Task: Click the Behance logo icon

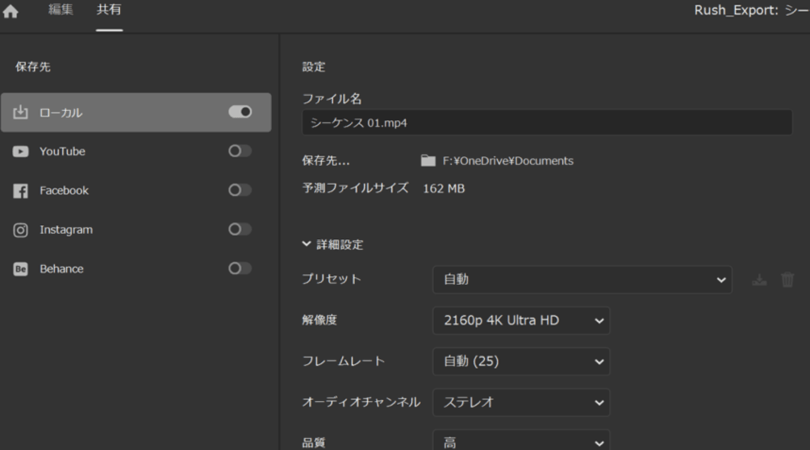Action: pyautogui.click(x=20, y=269)
